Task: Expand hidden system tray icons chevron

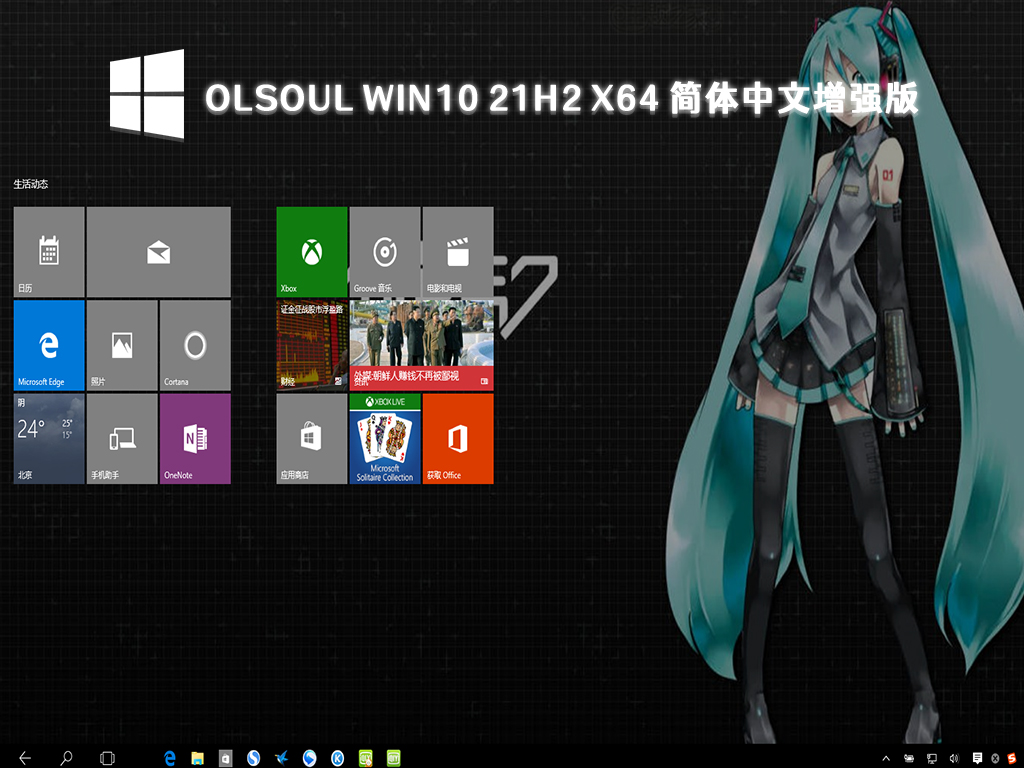Action: click(886, 758)
